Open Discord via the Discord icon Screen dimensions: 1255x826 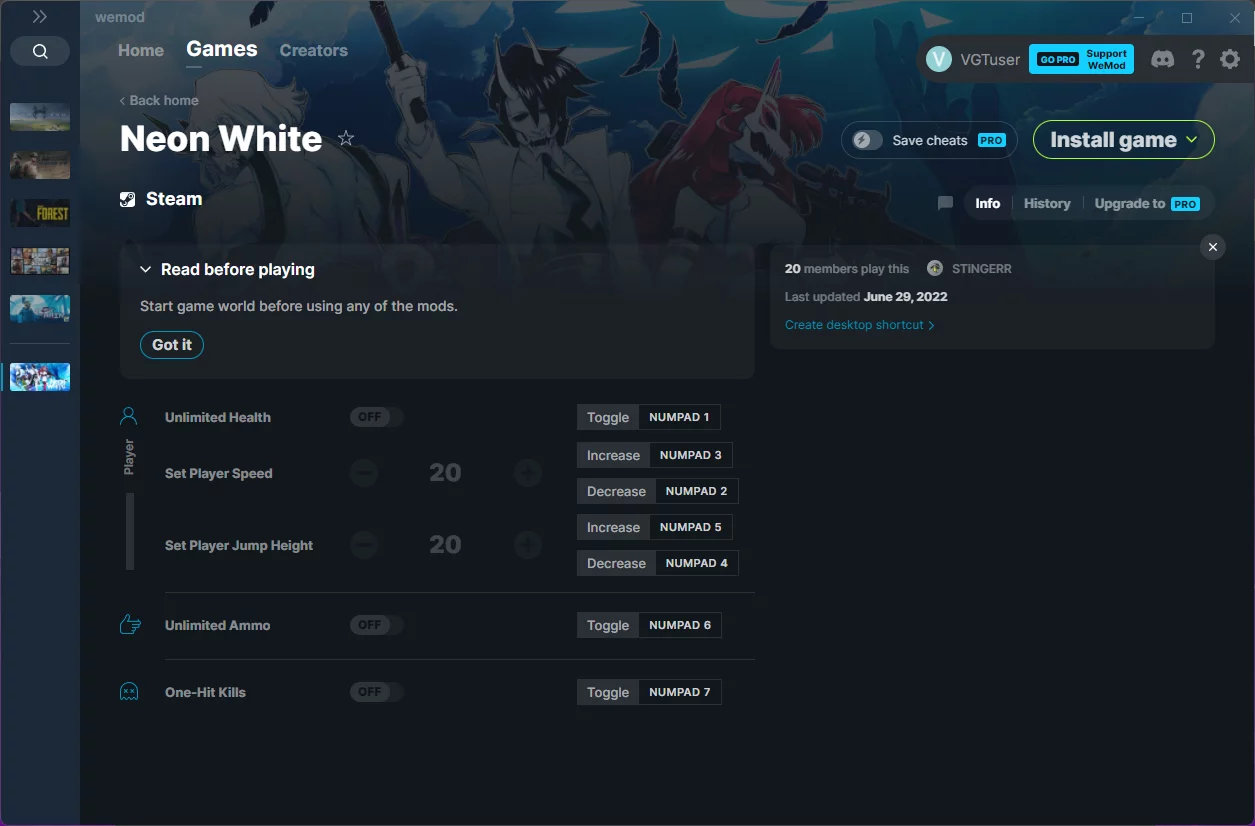pos(1162,60)
